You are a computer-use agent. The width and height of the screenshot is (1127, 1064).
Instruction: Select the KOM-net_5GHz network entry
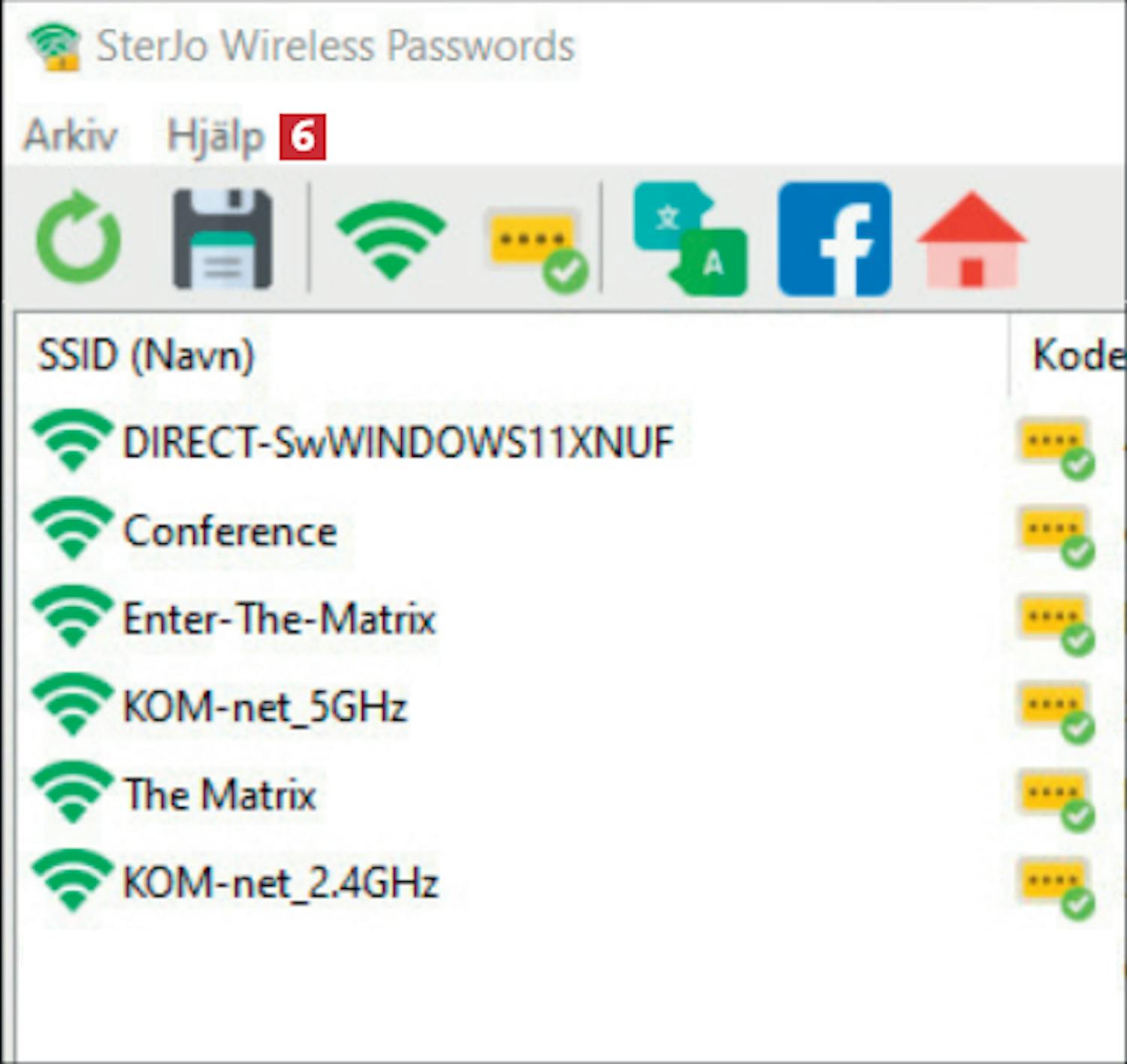point(264,707)
